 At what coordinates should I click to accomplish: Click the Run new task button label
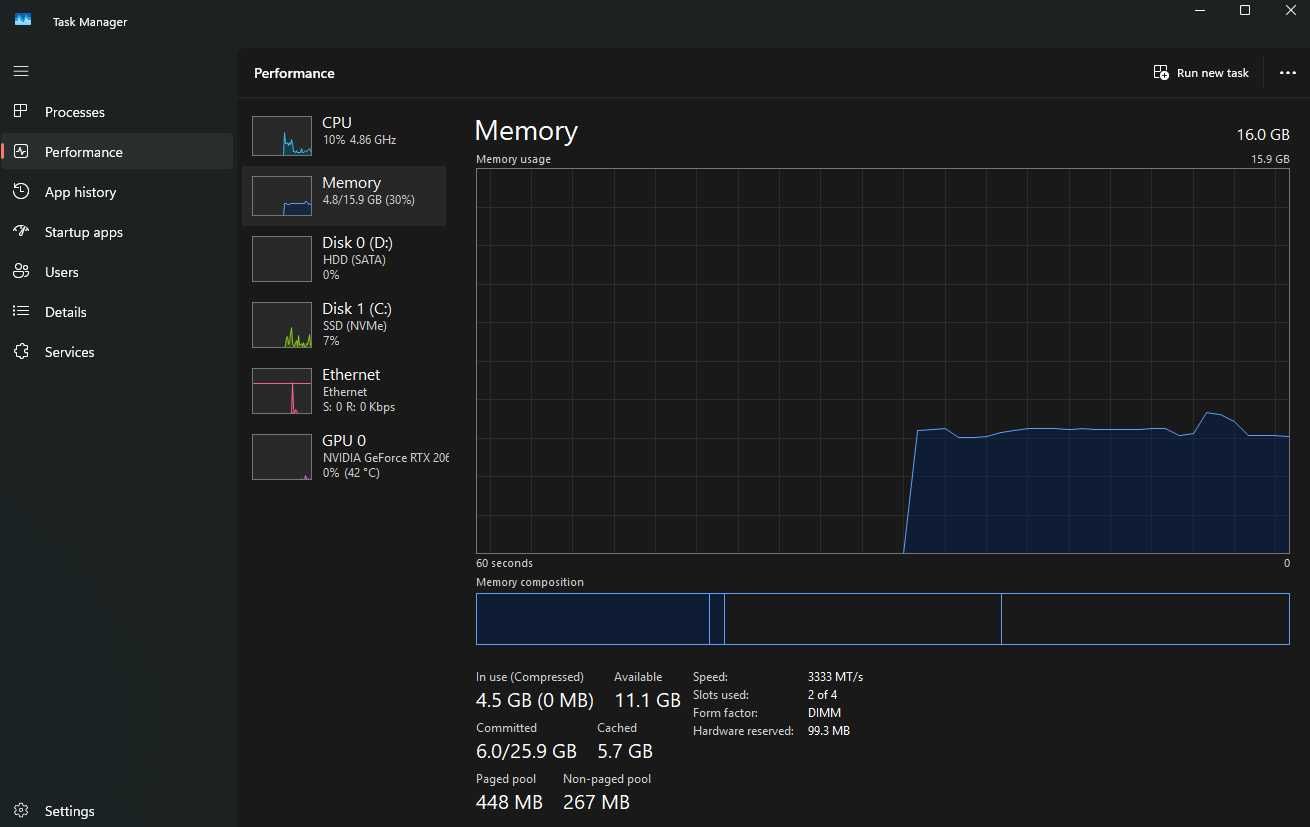1213,73
